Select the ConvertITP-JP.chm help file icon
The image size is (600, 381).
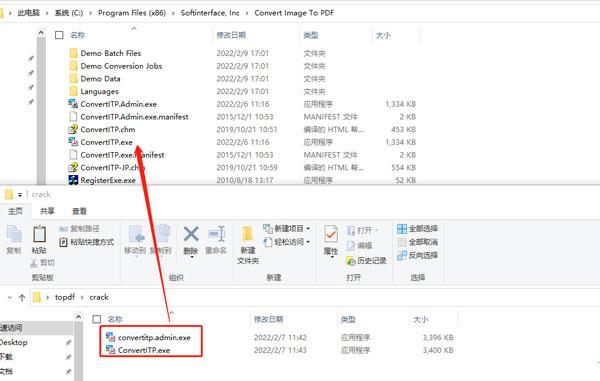73,167
